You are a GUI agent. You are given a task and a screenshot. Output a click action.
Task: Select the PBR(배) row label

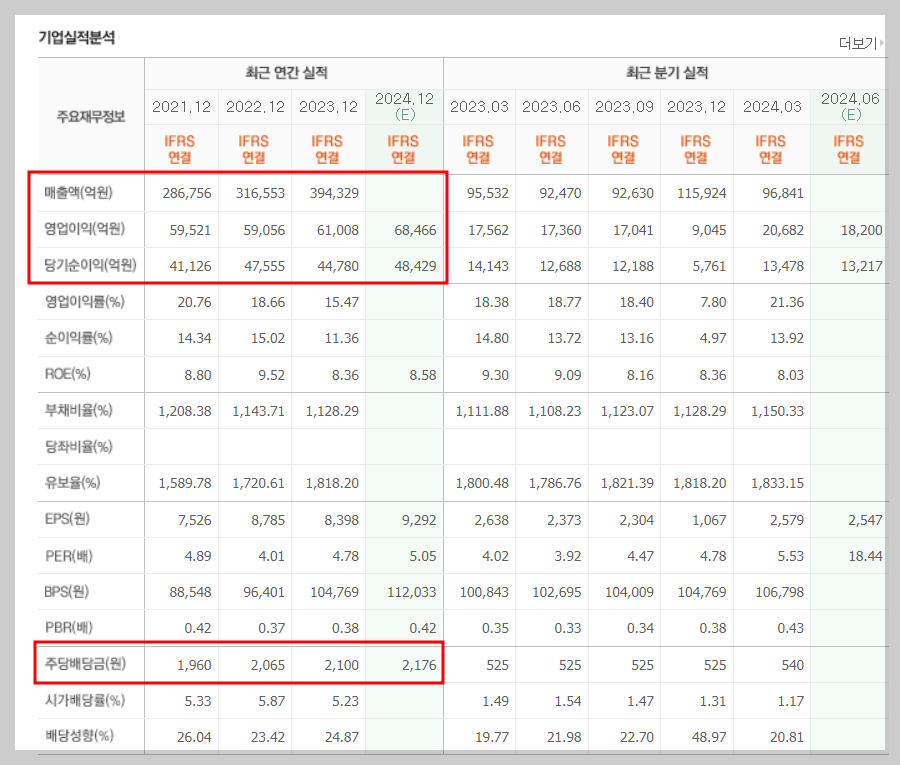(68, 627)
